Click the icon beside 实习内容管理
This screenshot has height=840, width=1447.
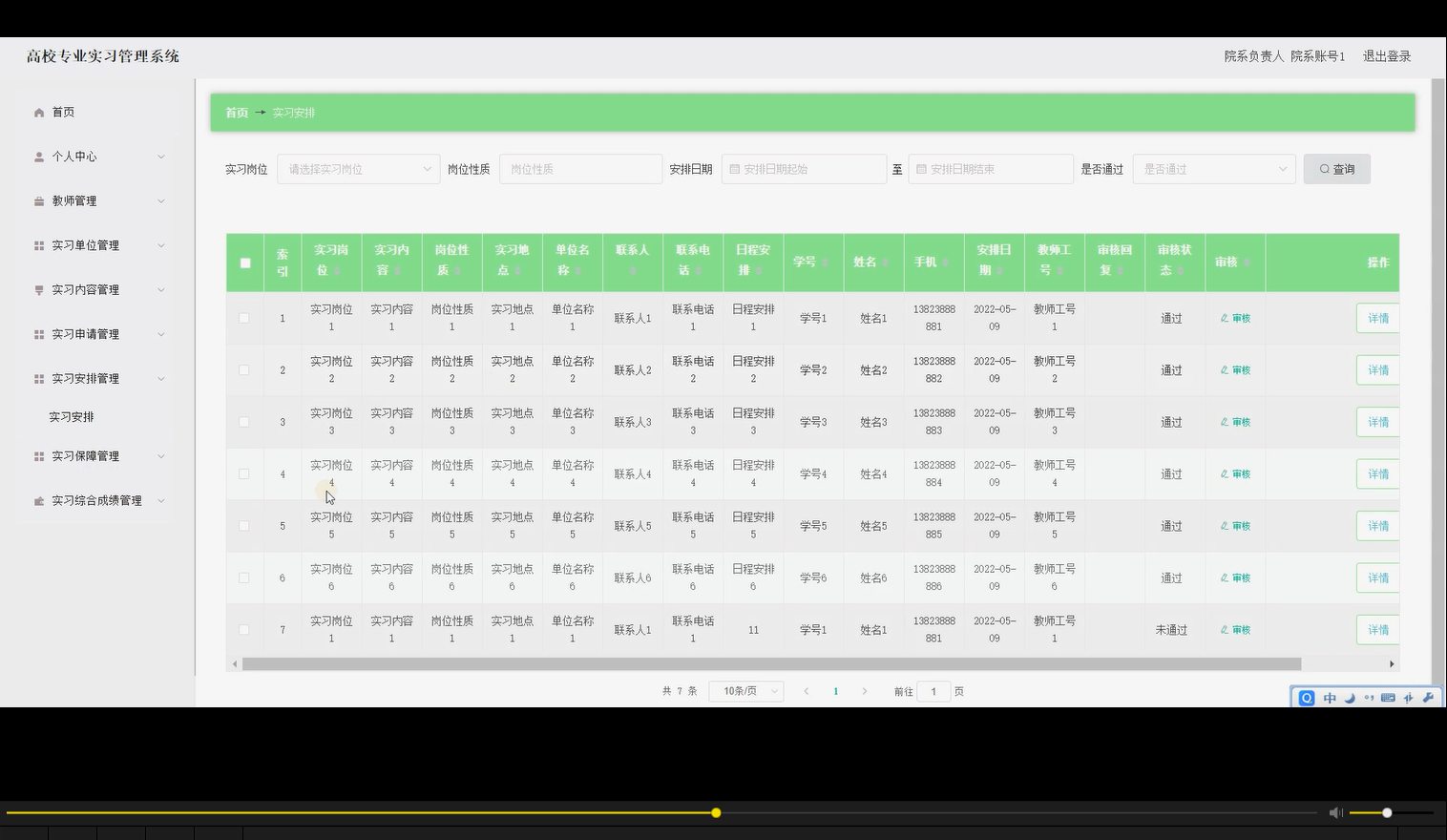(x=39, y=290)
